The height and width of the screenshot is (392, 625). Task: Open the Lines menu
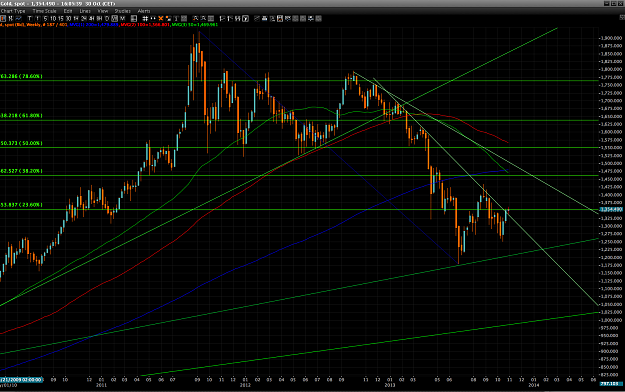point(85,11)
